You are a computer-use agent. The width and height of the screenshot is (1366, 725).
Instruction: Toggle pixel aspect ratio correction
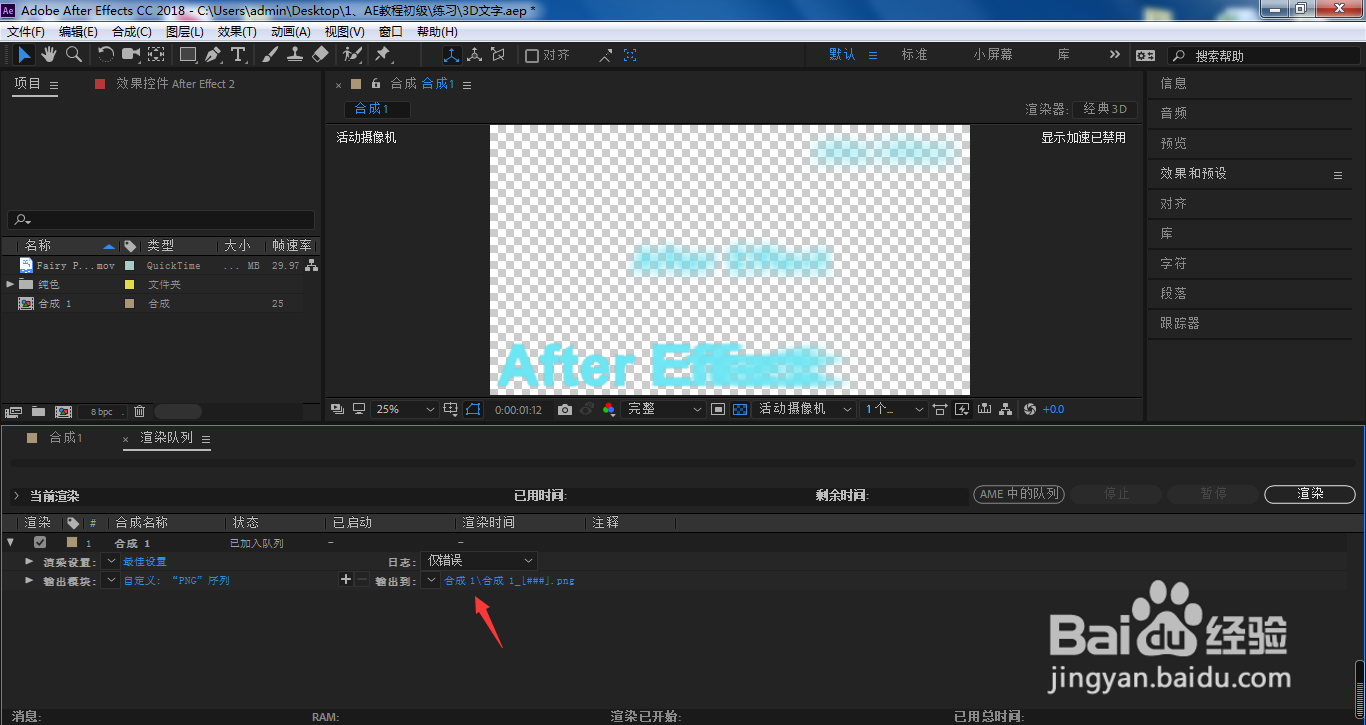[940, 409]
